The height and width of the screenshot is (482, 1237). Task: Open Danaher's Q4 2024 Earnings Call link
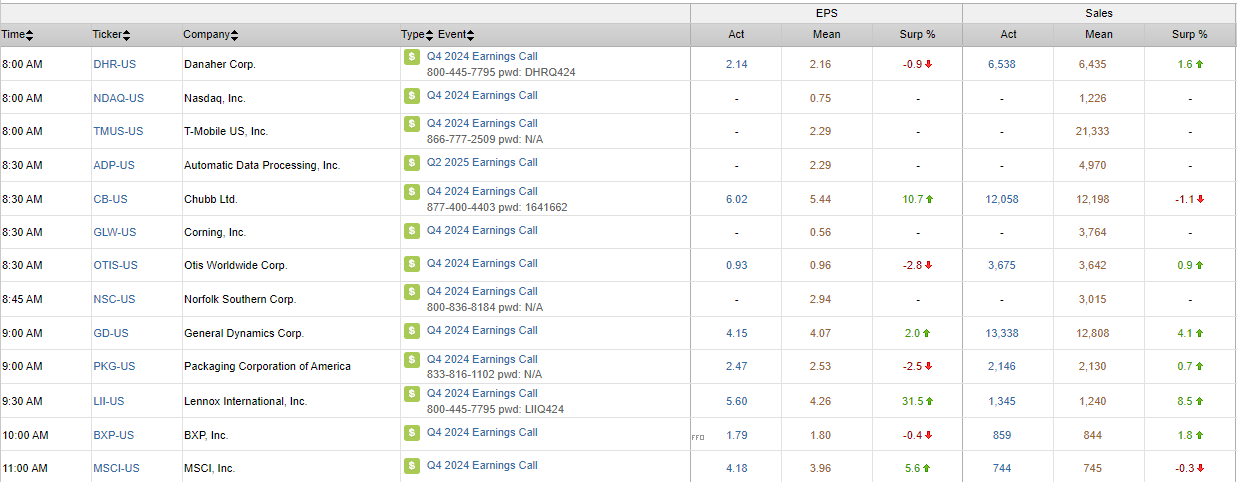click(x=482, y=57)
